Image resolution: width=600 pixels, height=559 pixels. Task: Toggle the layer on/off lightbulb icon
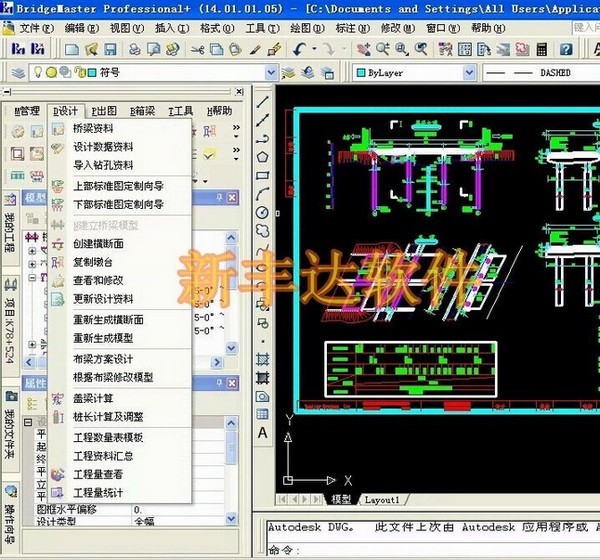pyautogui.click(x=38, y=72)
